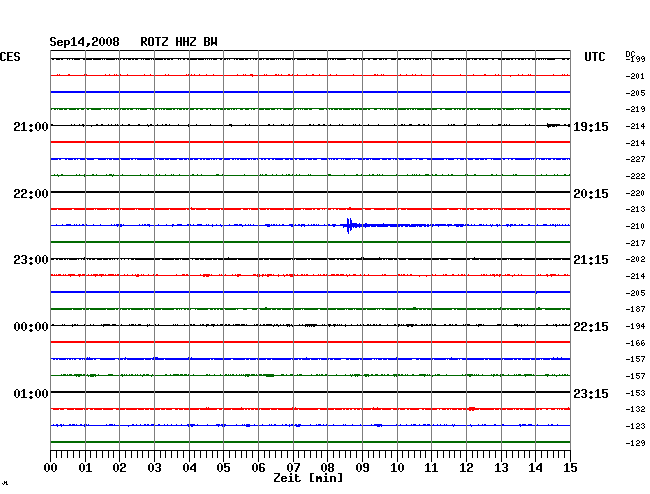This screenshot has width=650, height=494.
Task: Click minute tick label "05"
Action: [223, 468]
